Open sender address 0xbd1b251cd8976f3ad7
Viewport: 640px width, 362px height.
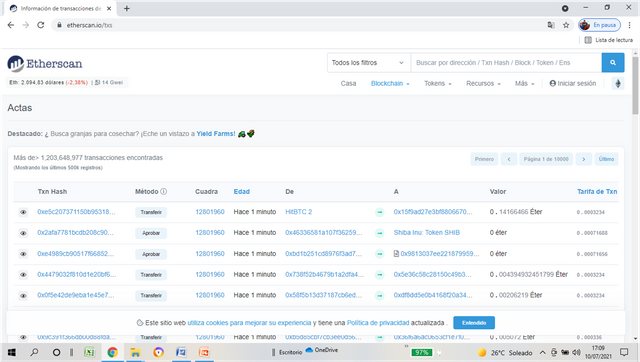324,253
